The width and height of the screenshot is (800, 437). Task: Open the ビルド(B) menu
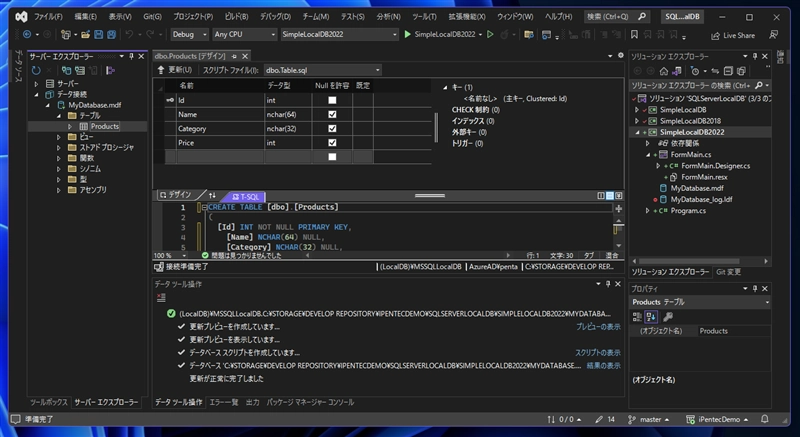[236, 17]
